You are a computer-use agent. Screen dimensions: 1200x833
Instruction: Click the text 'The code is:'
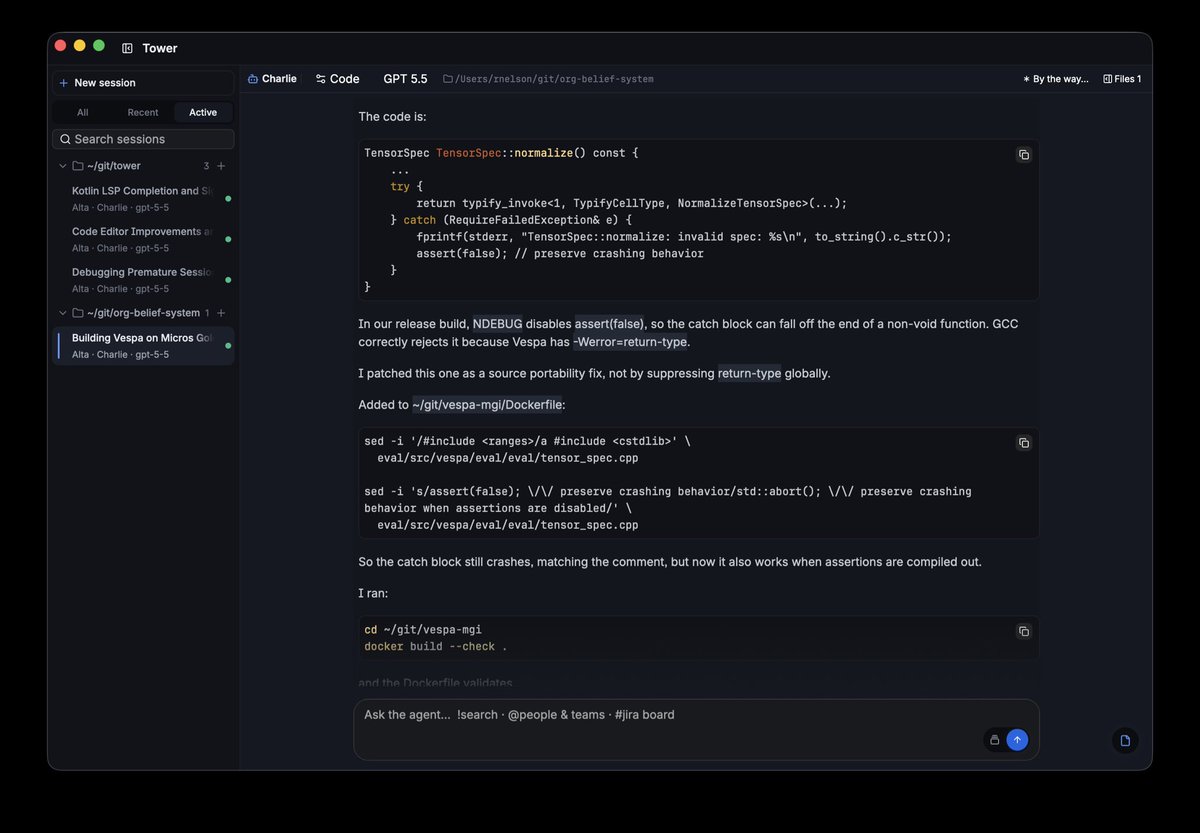coord(392,117)
